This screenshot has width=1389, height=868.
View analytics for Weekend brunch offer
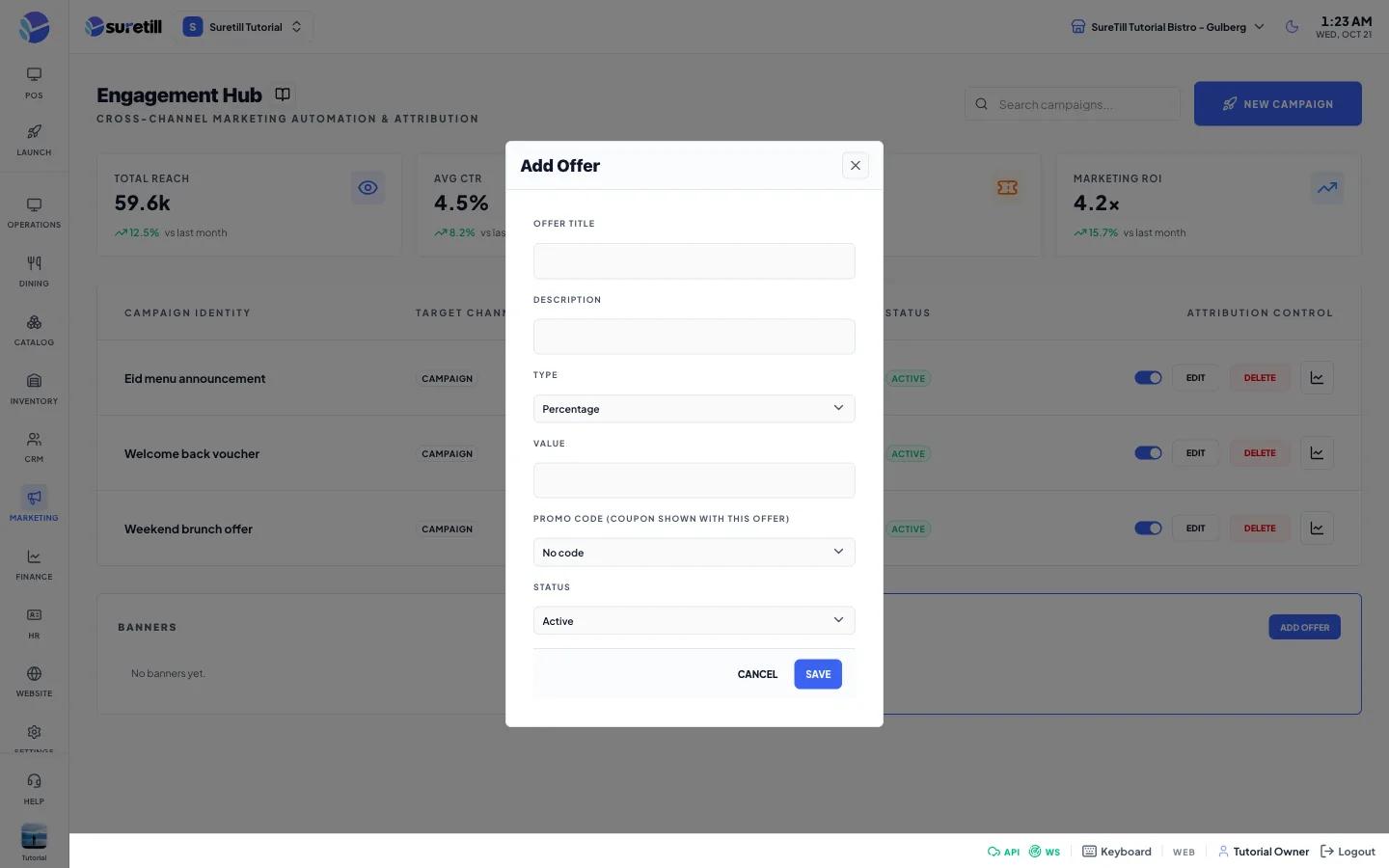(x=1318, y=529)
